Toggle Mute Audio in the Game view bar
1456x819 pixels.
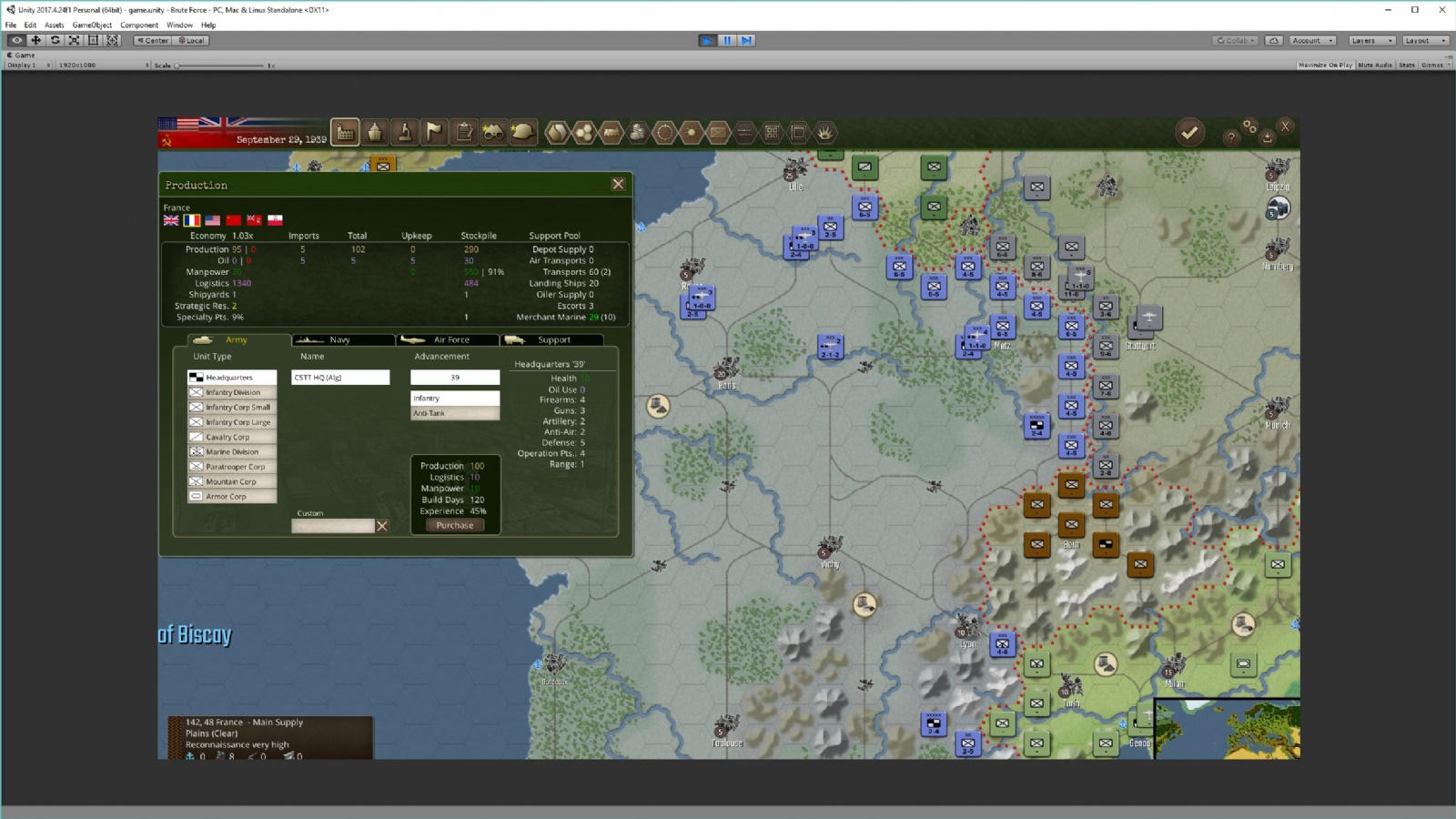(x=1374, y=65)
